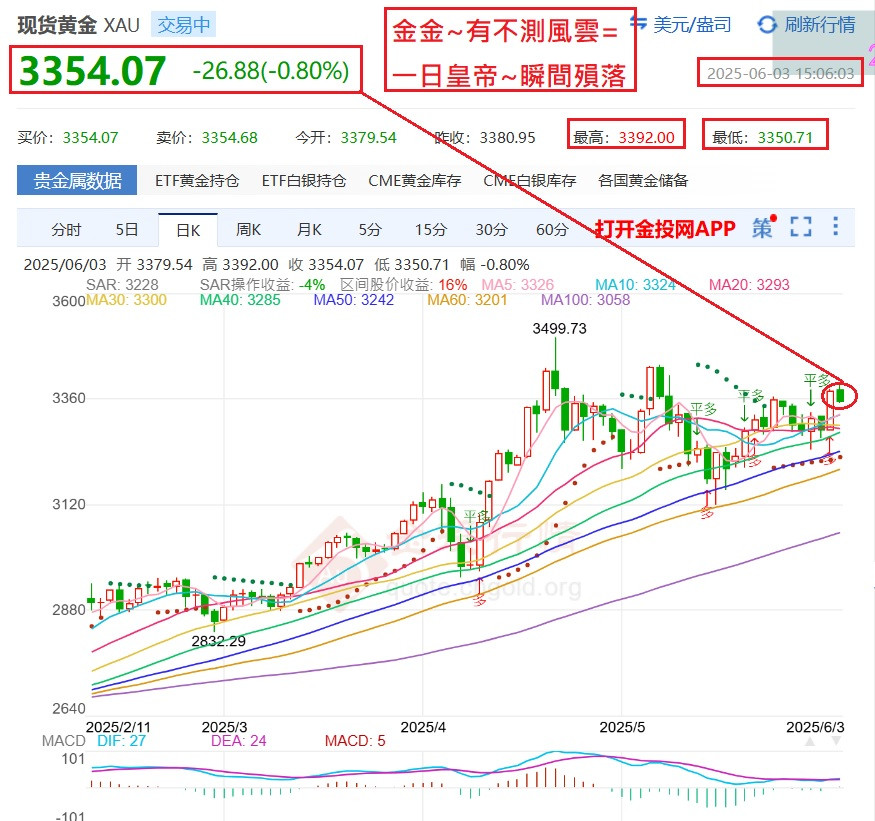Switch chart to 60分 interval

pyautogui.click(x=552, y=229)
